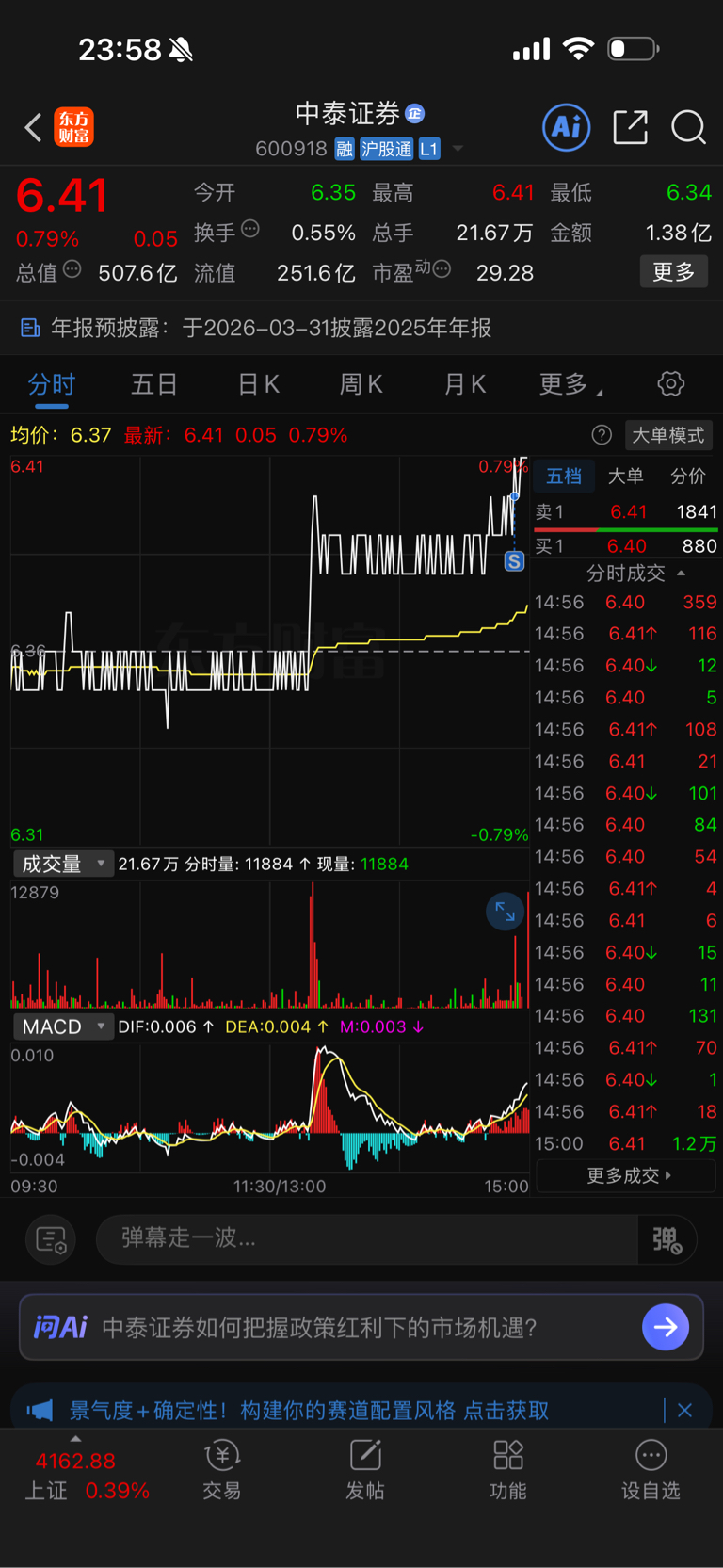The image size is (723, 1568).
Task: Submit the 问Ai question arrow button
Action: pos(666,1327)
